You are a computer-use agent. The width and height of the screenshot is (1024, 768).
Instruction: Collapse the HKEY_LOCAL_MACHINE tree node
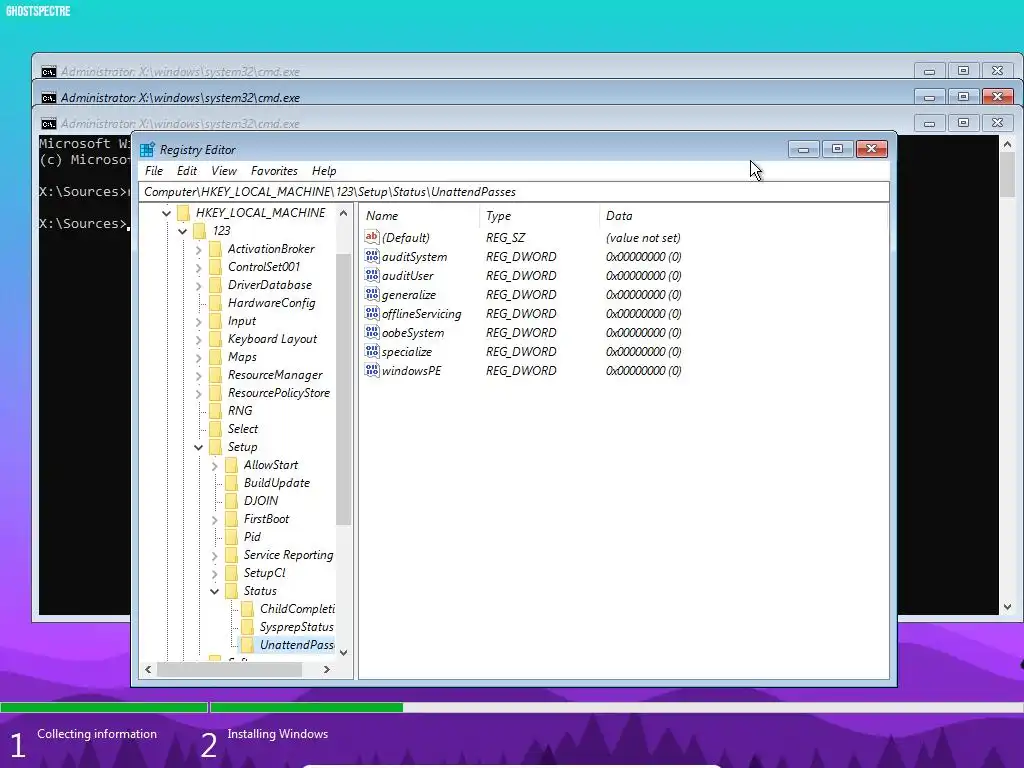pyautogui.click(x=167, y=213)
